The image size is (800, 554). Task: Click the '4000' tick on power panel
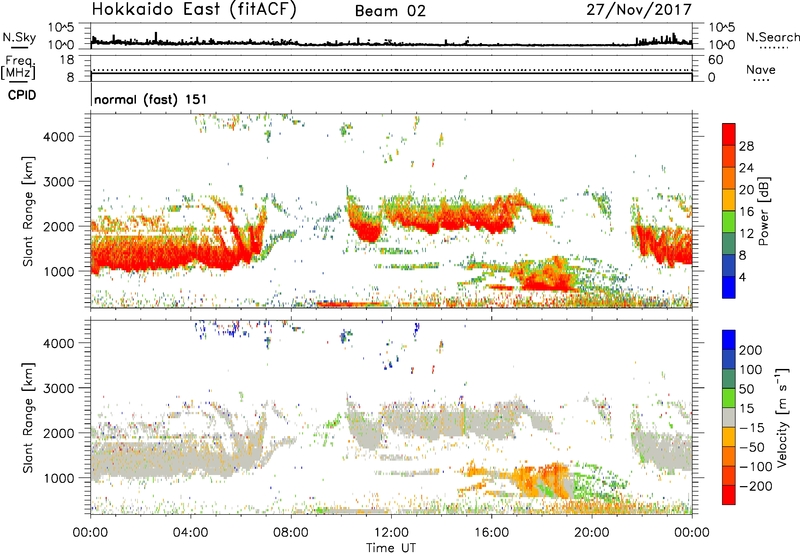click(58, 137)
